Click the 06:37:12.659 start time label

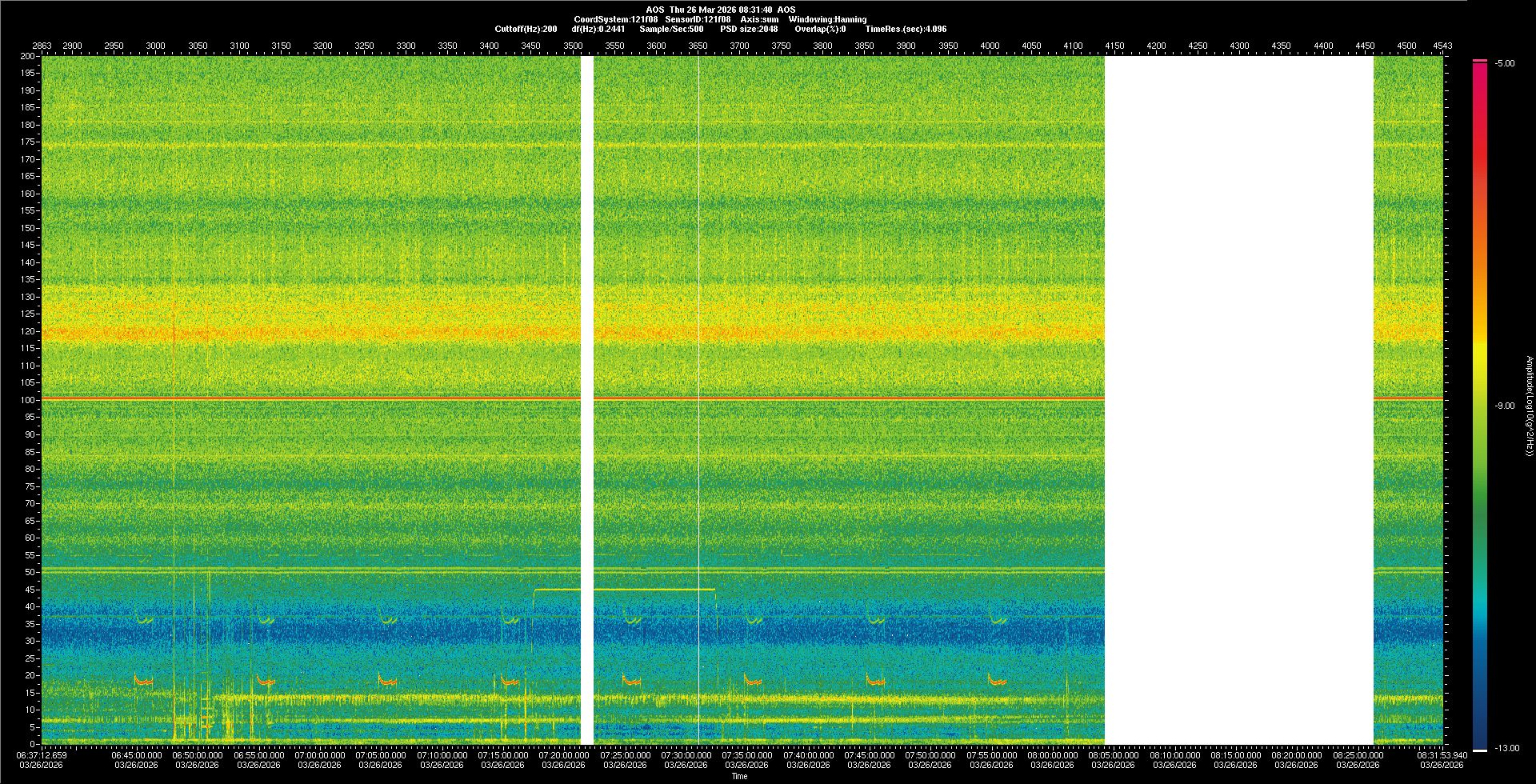pos(42,755)
